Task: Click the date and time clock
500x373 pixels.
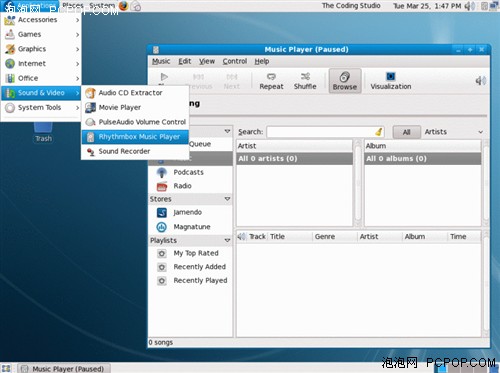Action: coord(427,6)
